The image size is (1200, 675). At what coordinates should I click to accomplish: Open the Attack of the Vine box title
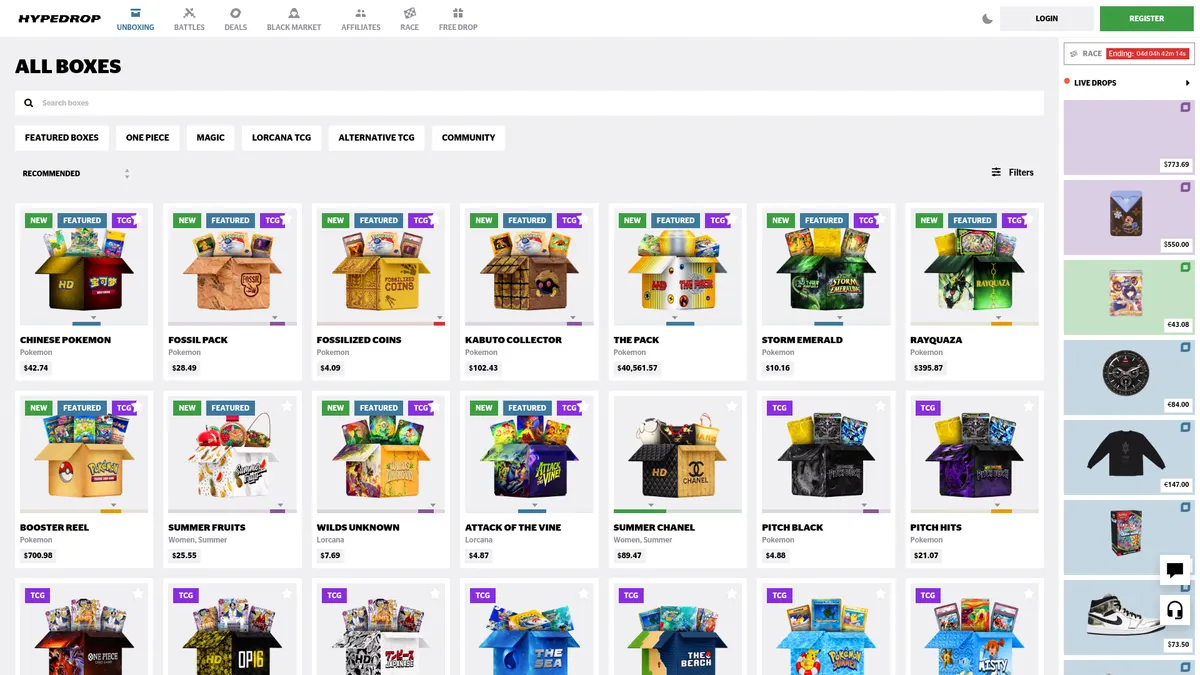click(x=513, y=527)
